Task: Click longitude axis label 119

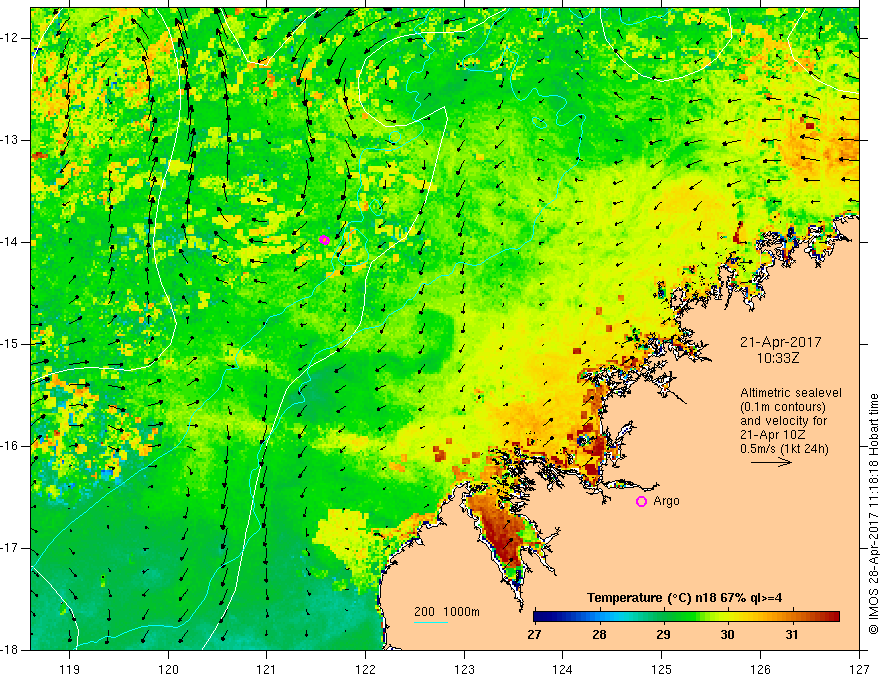Action: pos(70,669)
